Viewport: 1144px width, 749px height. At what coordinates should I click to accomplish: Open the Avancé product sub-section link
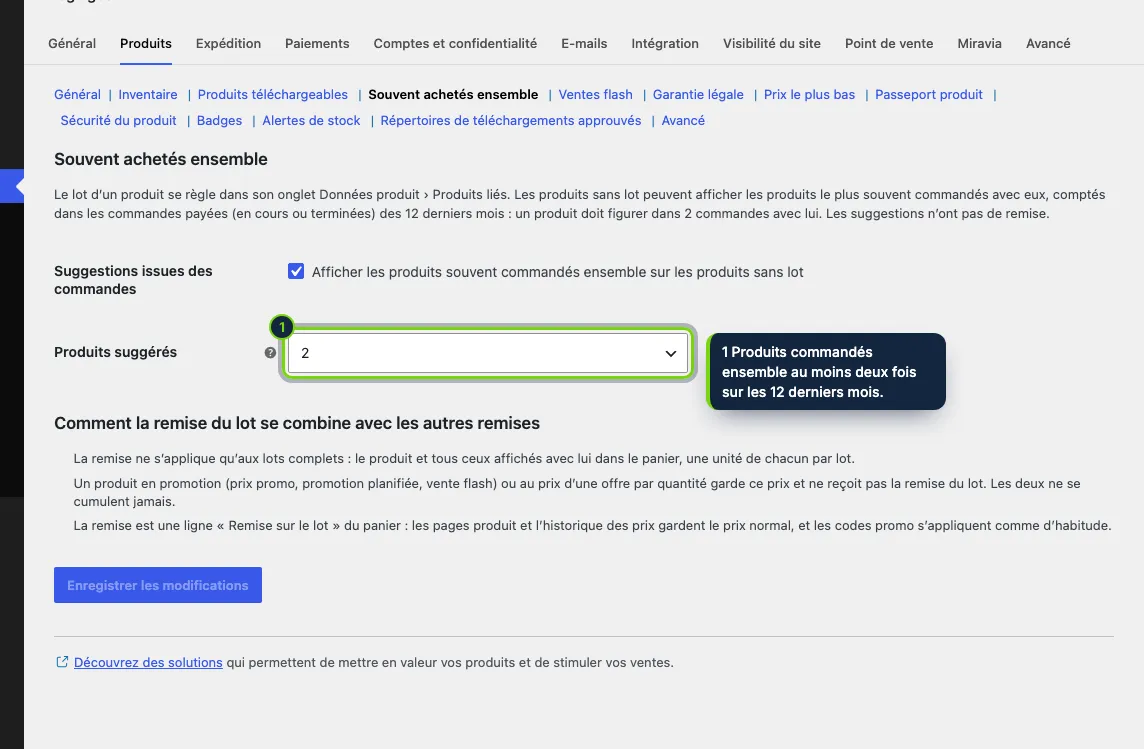click(x=683, y=120)
